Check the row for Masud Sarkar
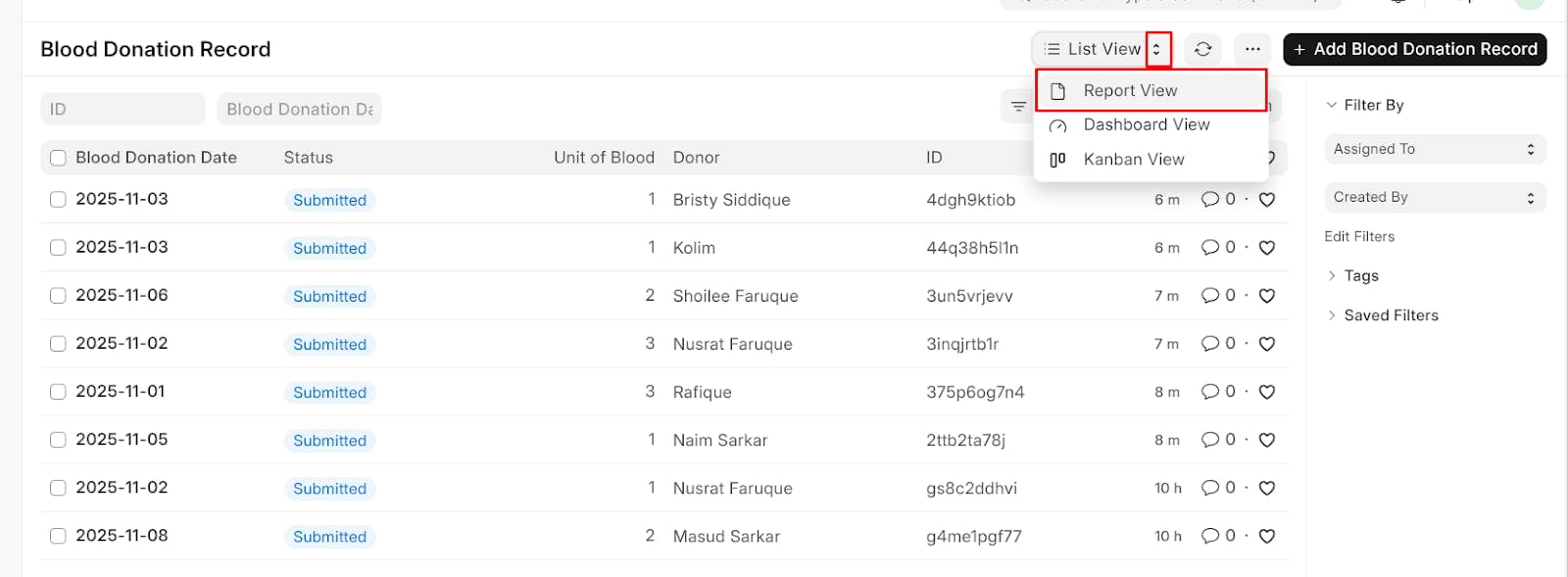The width and height of the screenshot is (1568, 577). pyautogui.click(x=58, y=535)
